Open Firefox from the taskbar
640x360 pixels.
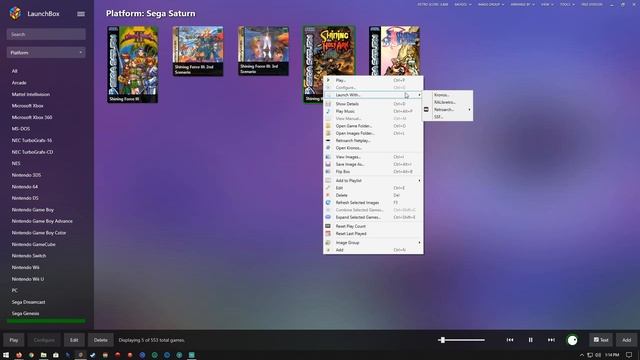coord(18,355)
